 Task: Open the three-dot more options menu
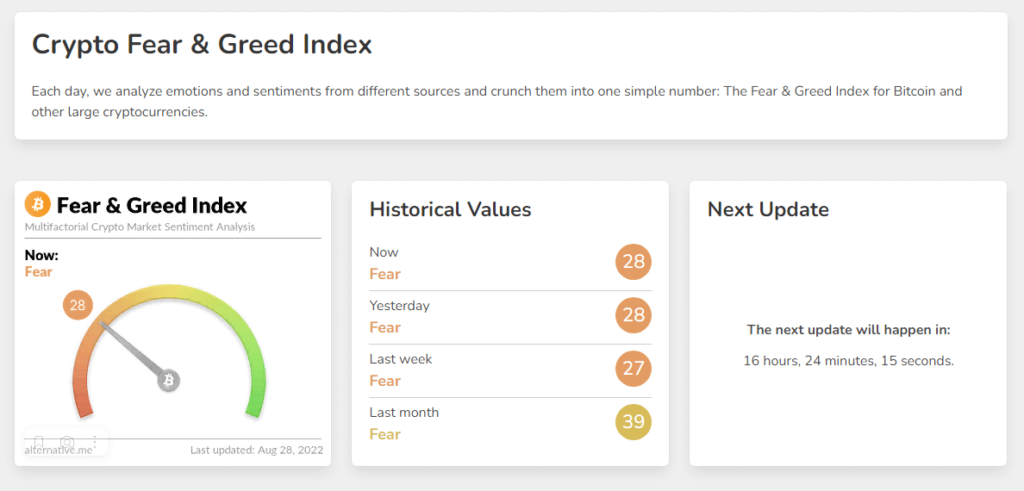(x=95, y=442)
